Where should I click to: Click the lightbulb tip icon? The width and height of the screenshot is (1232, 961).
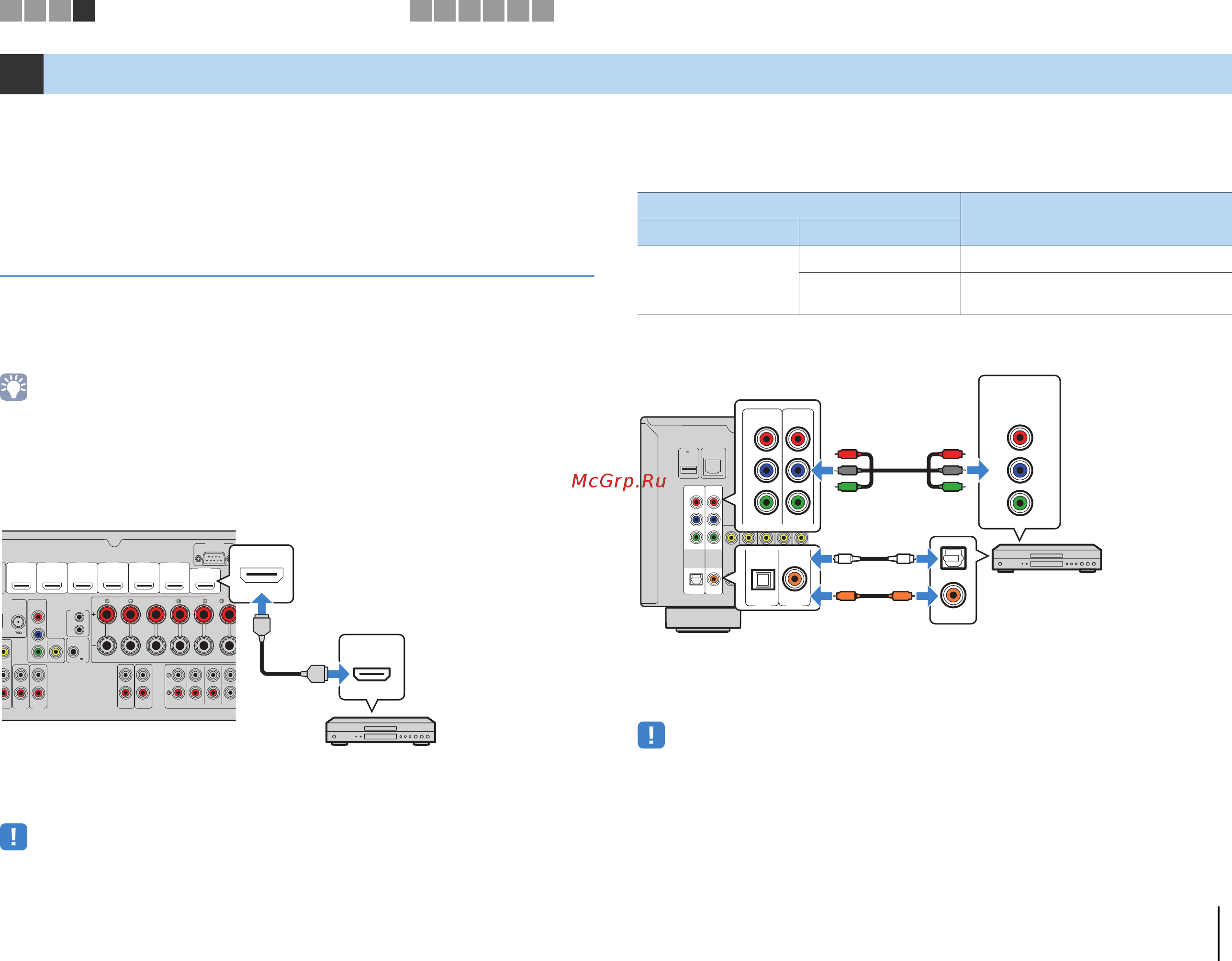pyautogui.click(x=13, y=387)
